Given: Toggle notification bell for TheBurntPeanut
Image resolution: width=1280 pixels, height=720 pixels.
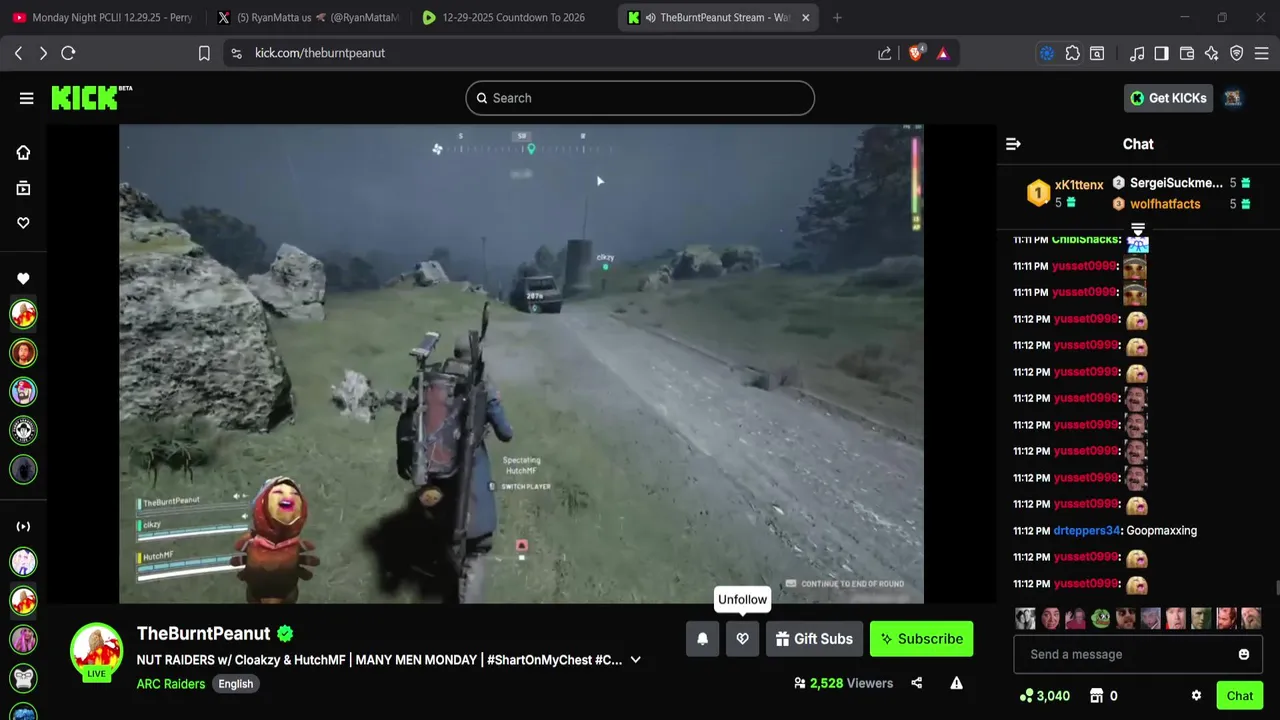Looking at the screenshot, I should pyautogui.click(x=702, y=639).
